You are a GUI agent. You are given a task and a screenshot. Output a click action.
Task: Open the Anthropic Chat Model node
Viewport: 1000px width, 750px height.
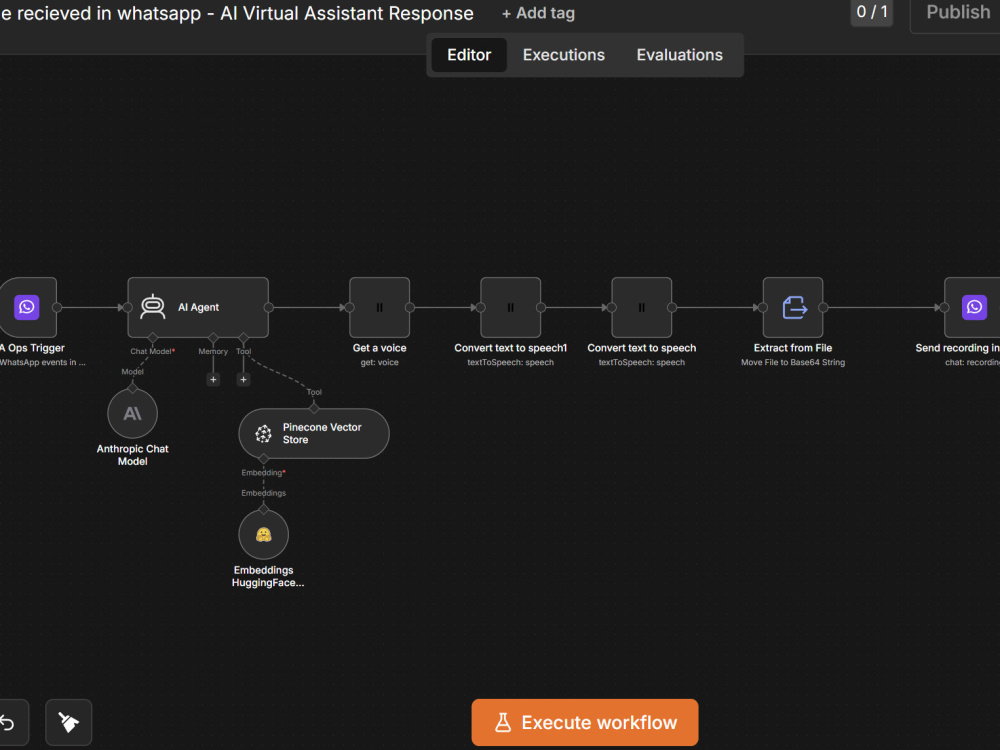pos(133,414)
